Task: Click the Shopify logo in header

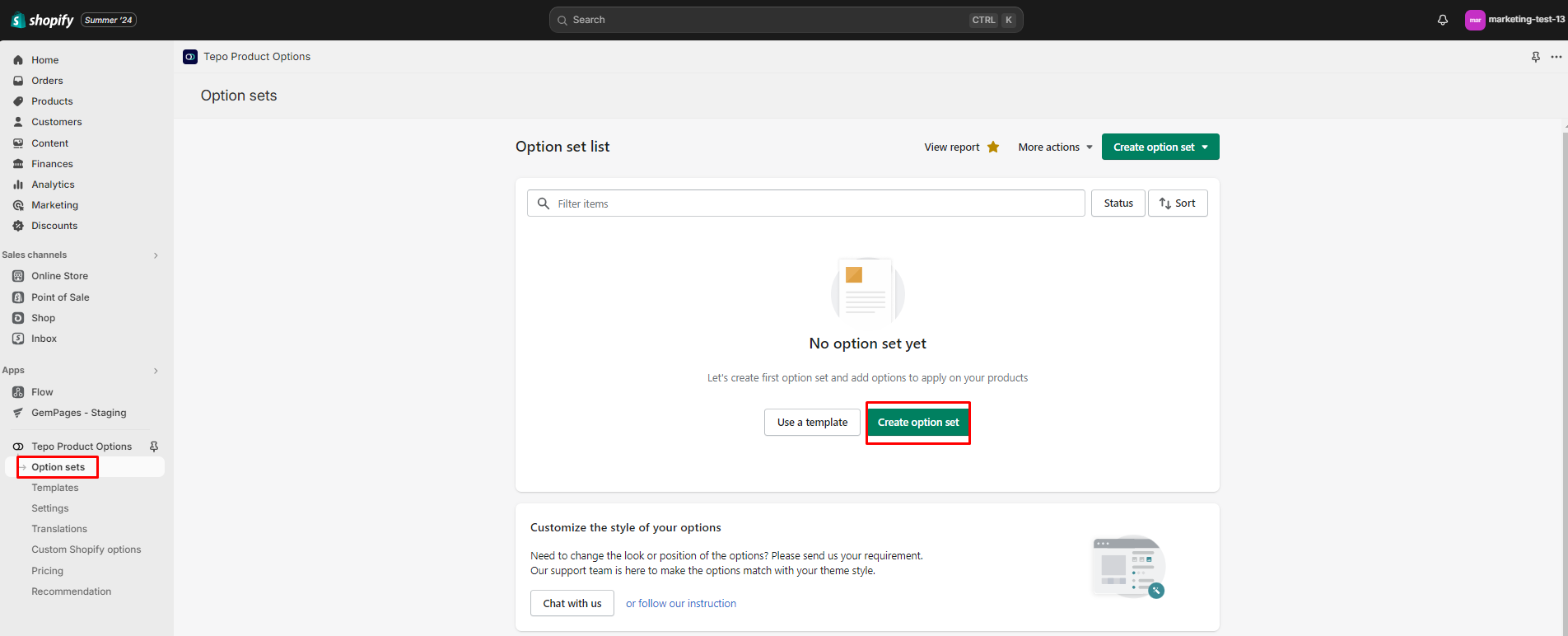Action: tap(43, 20)
